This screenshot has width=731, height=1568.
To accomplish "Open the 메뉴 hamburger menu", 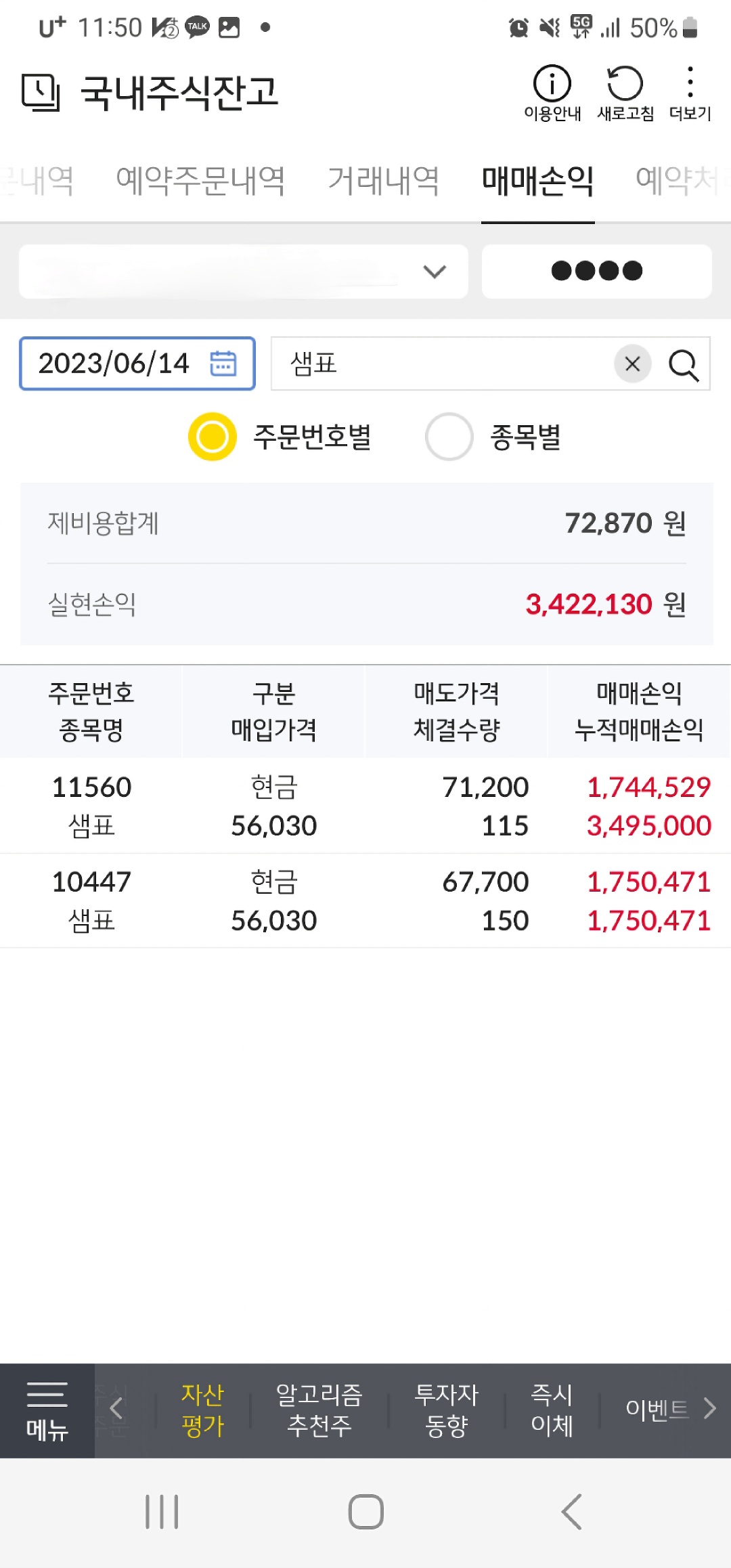I will (47, 1411).
